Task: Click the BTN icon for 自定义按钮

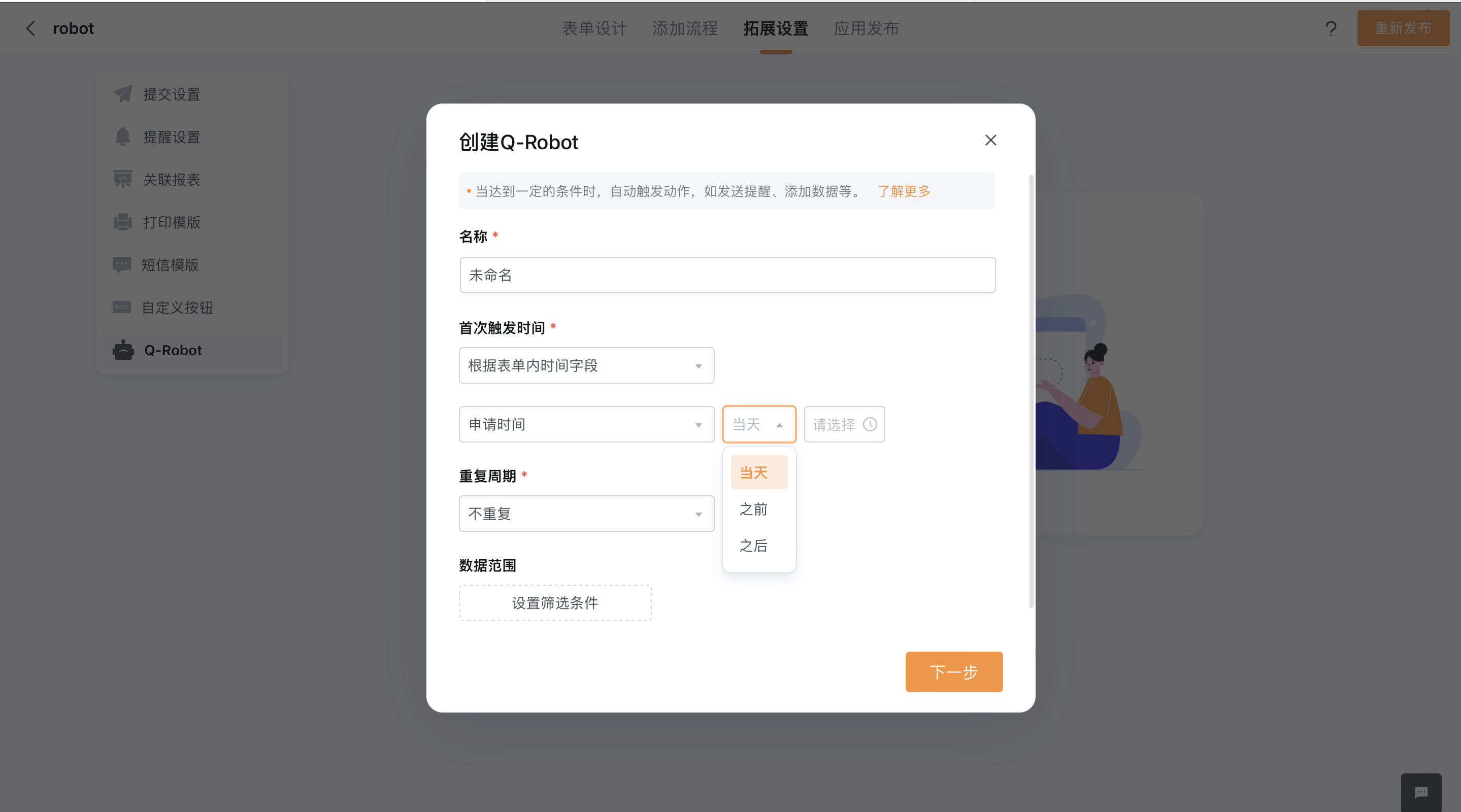Action: pyautogui.click(x=122, y=308)
